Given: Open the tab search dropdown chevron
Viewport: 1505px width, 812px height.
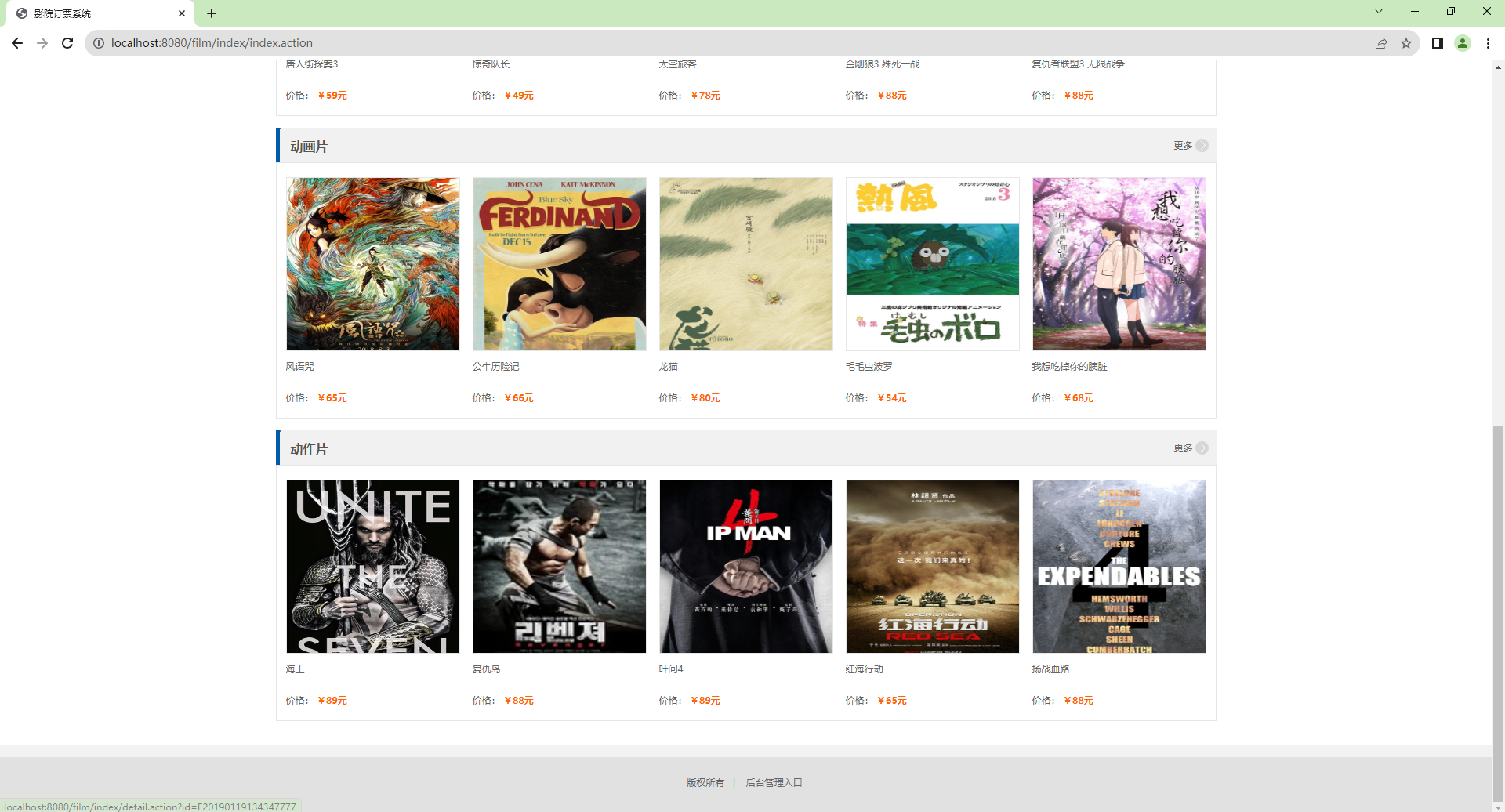Looking at the screenshot, I should [x=1379, y=11].
